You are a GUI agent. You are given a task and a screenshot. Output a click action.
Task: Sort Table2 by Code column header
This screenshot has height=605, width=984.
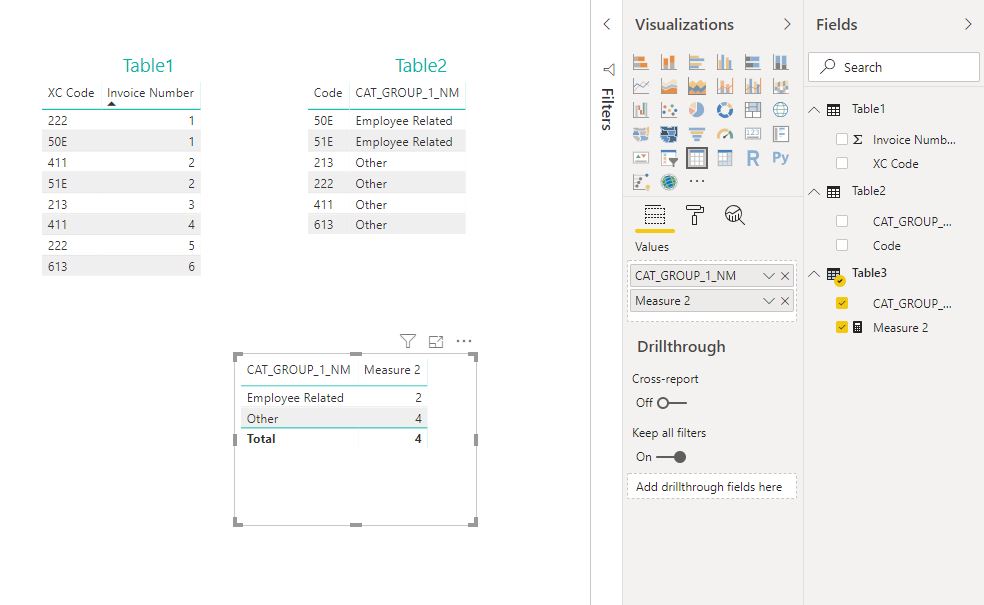328,93
